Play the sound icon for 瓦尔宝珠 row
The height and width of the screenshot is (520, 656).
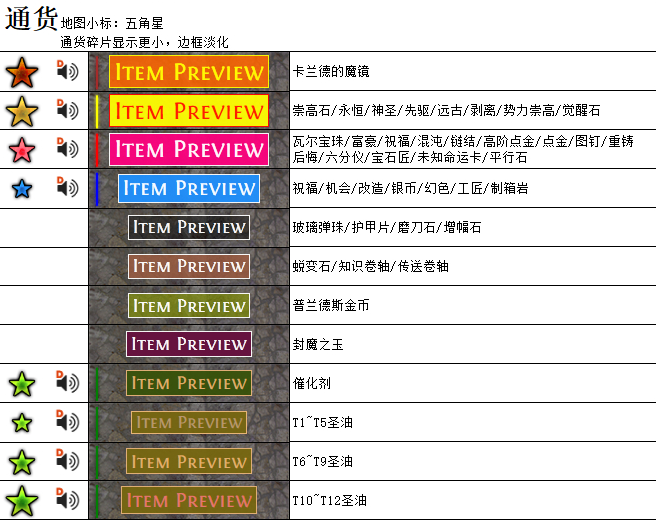coord(67,148)
